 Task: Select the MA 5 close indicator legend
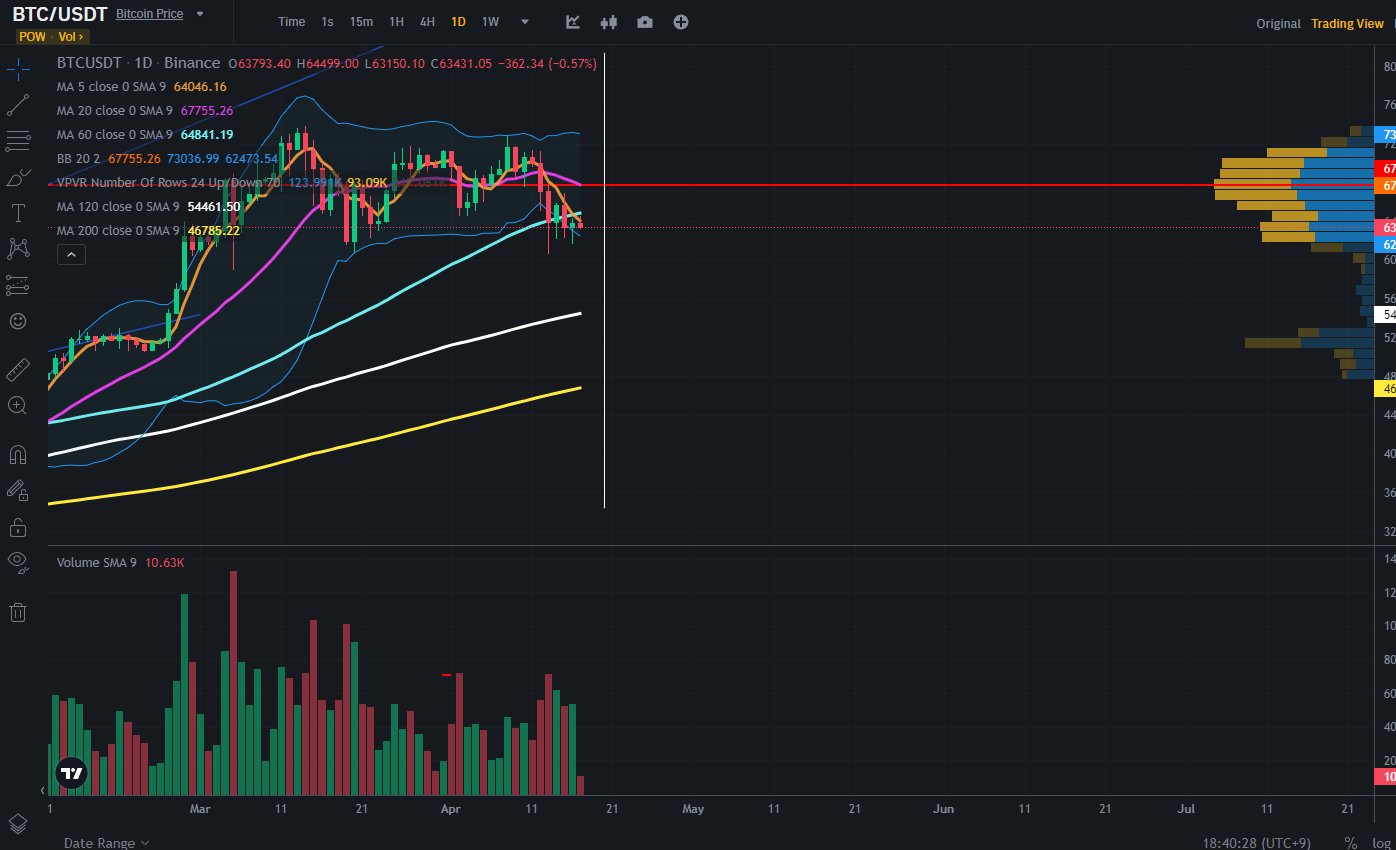tap(141, 87)
